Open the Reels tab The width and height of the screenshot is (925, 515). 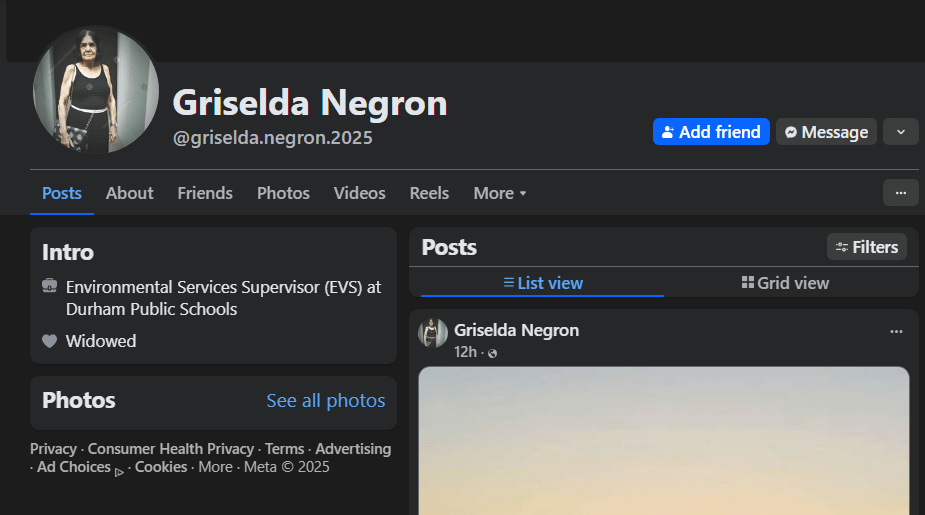tap(429, 193)
